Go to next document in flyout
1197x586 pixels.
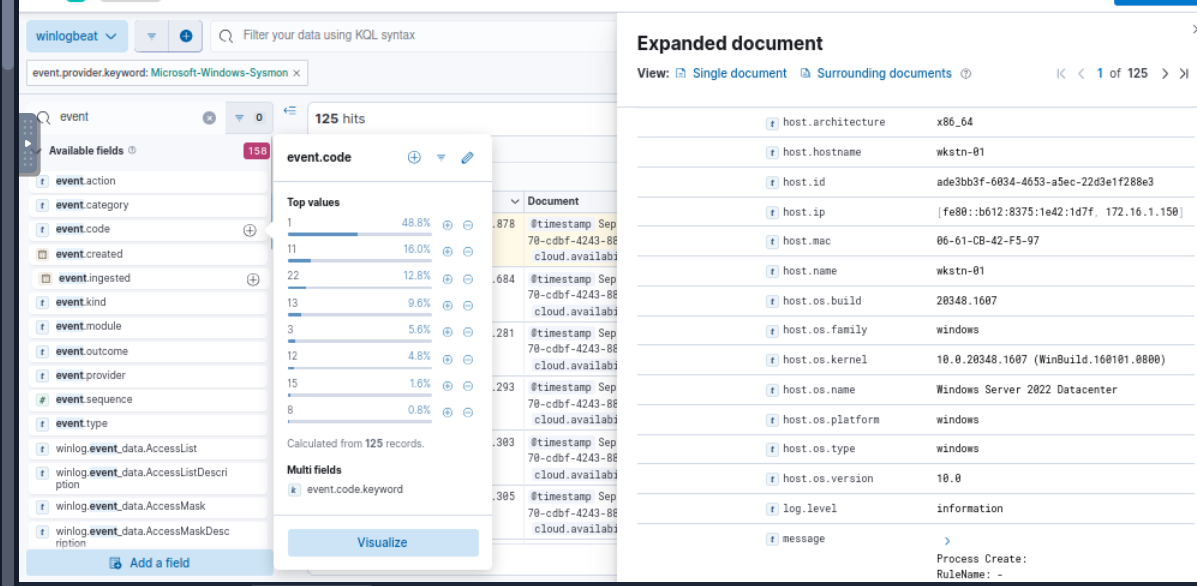tap(1164, 73)
